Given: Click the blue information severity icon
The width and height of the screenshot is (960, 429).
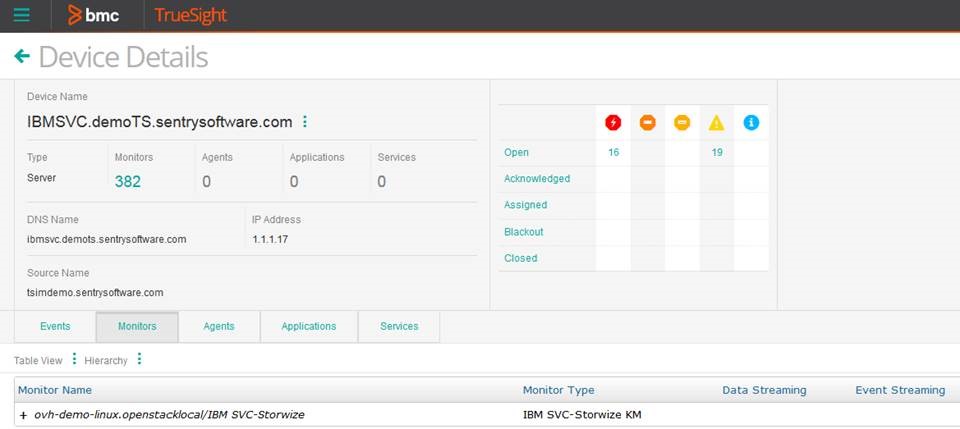Looking at the screenshot, I should click(x=751, y=122).
